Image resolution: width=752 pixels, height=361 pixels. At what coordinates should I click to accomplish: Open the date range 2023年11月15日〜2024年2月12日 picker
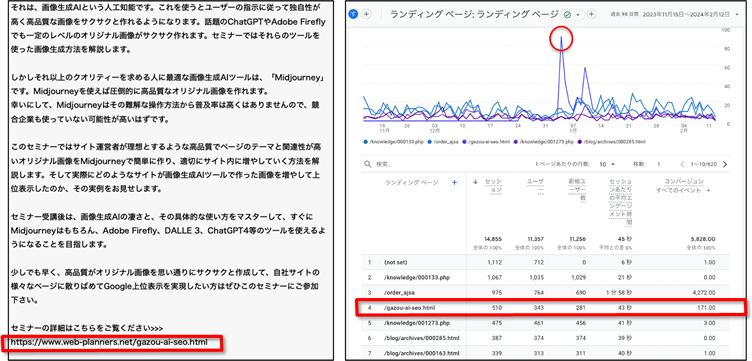coord(687,14)
